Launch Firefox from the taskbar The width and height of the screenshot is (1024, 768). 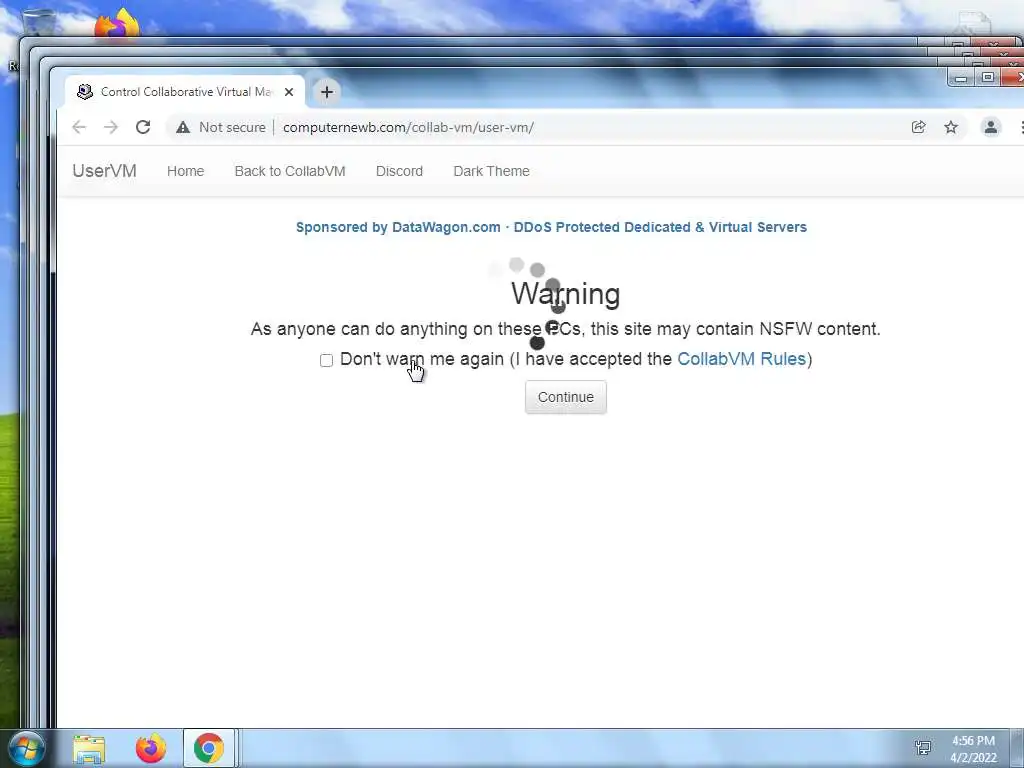click(150, 749)
